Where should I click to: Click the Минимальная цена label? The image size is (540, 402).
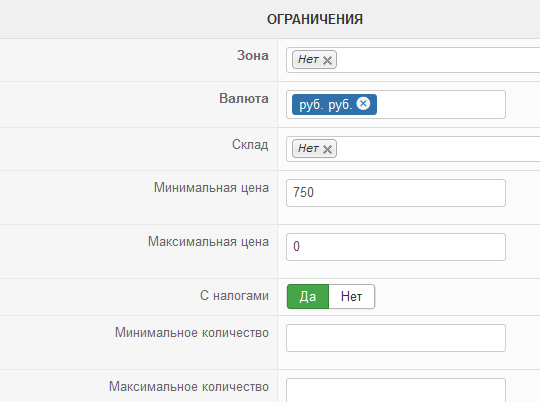click(211, 188)
